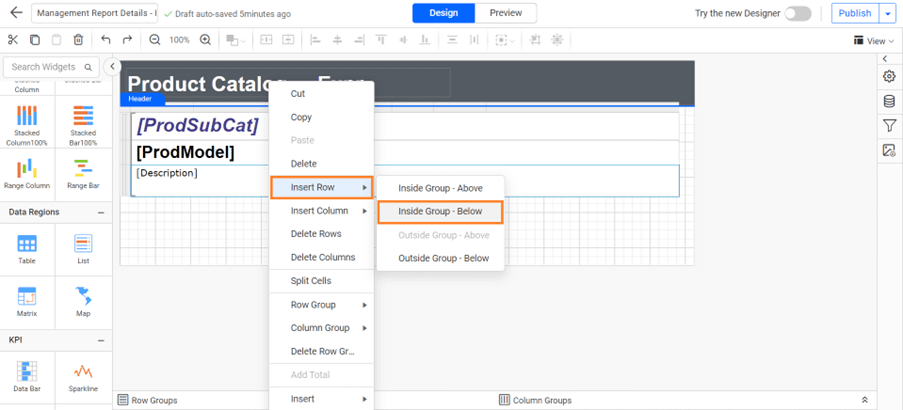Open the Insert Column submenu
Screen dimensions: 903x410
[322, 211]
